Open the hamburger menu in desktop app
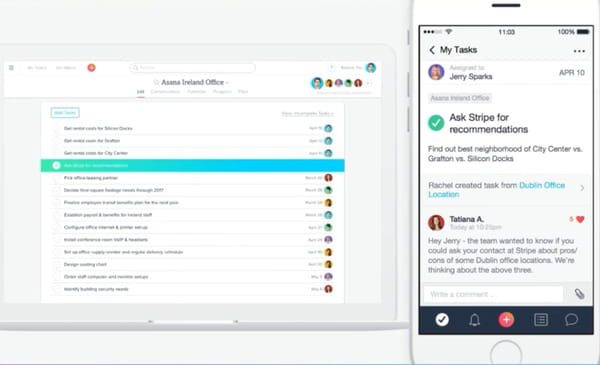Viewport: 600px width, 365px height. [11, 68]
